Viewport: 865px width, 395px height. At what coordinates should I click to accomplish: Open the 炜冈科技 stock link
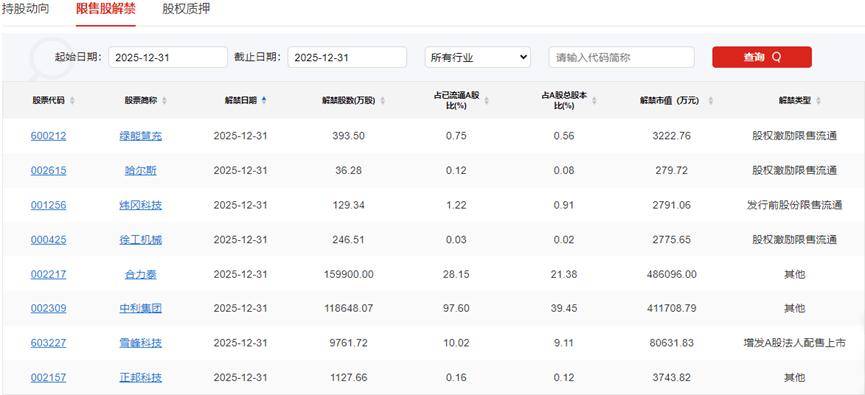[x=141, y=205]
